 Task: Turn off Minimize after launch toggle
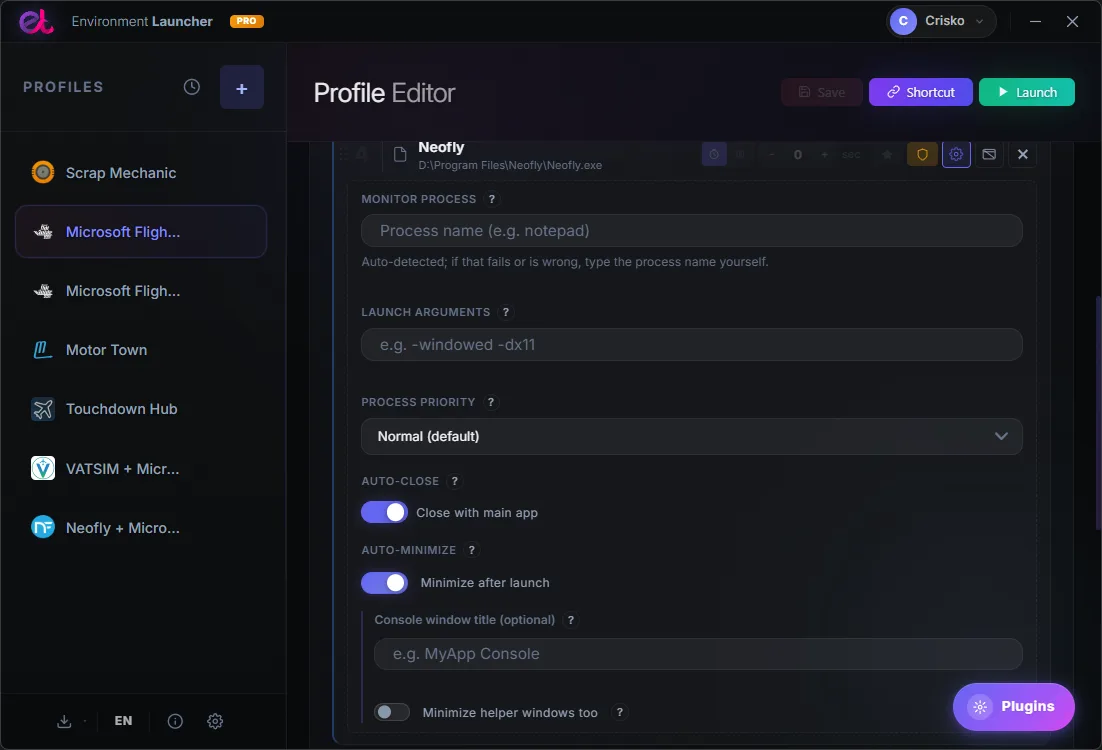click(384, 583)
